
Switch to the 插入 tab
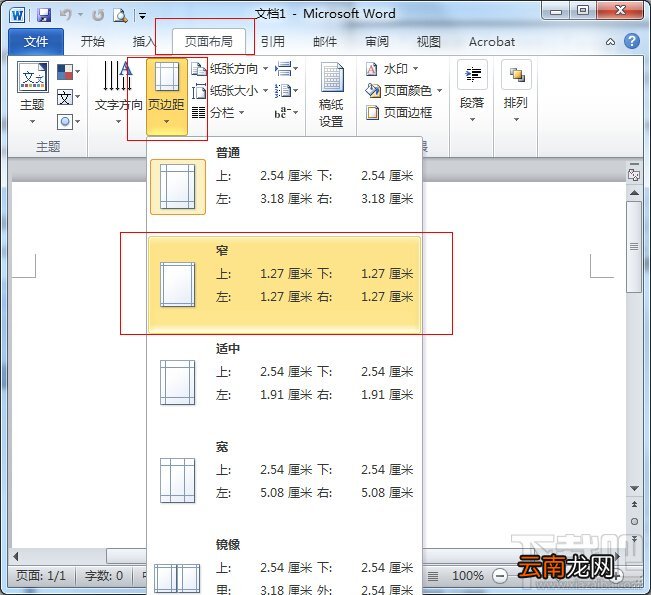[x=144, y=42]
